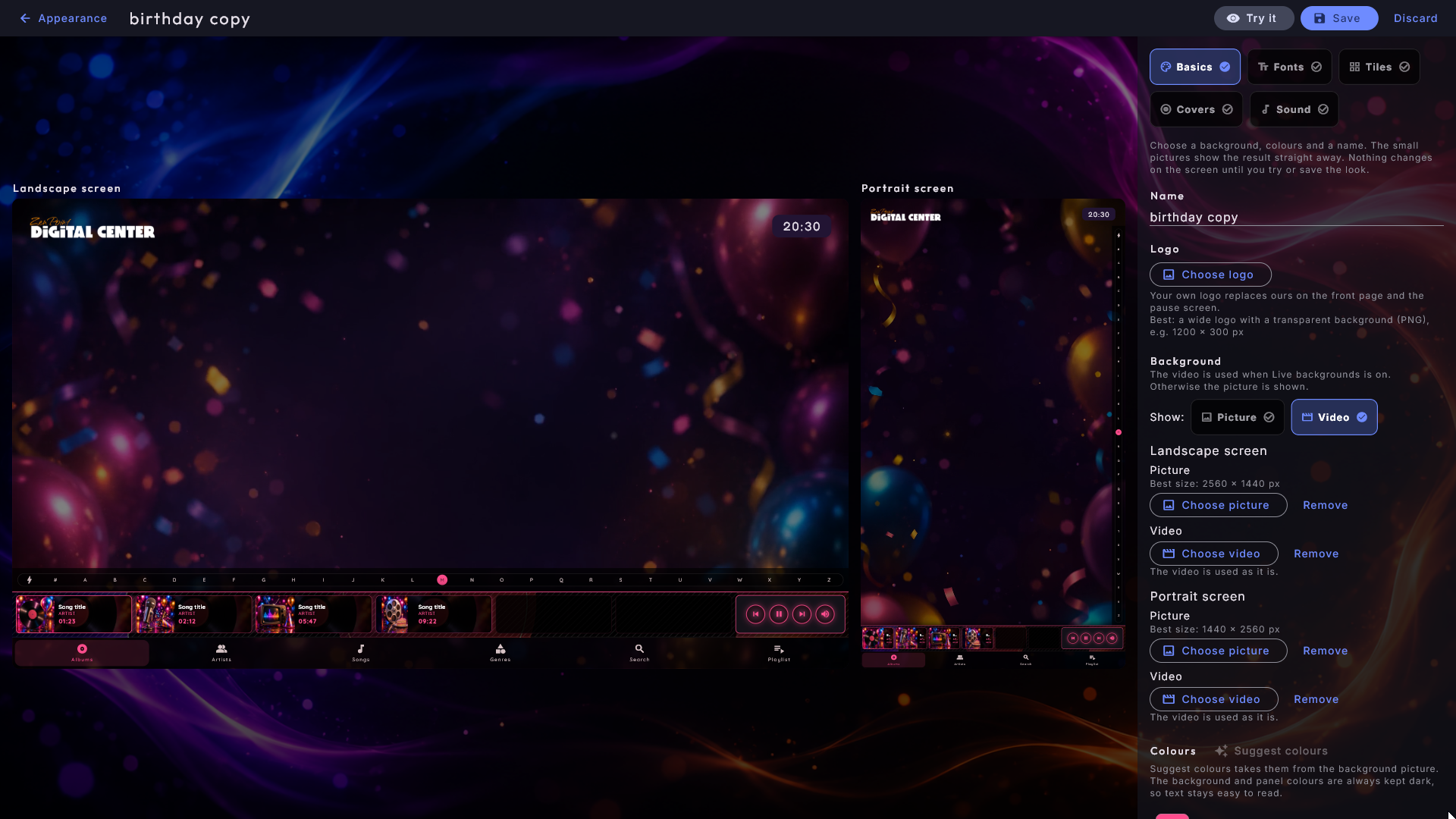Remove the Landscape screen picture
Viewport: 1456px width, 819px height.
1325,505
